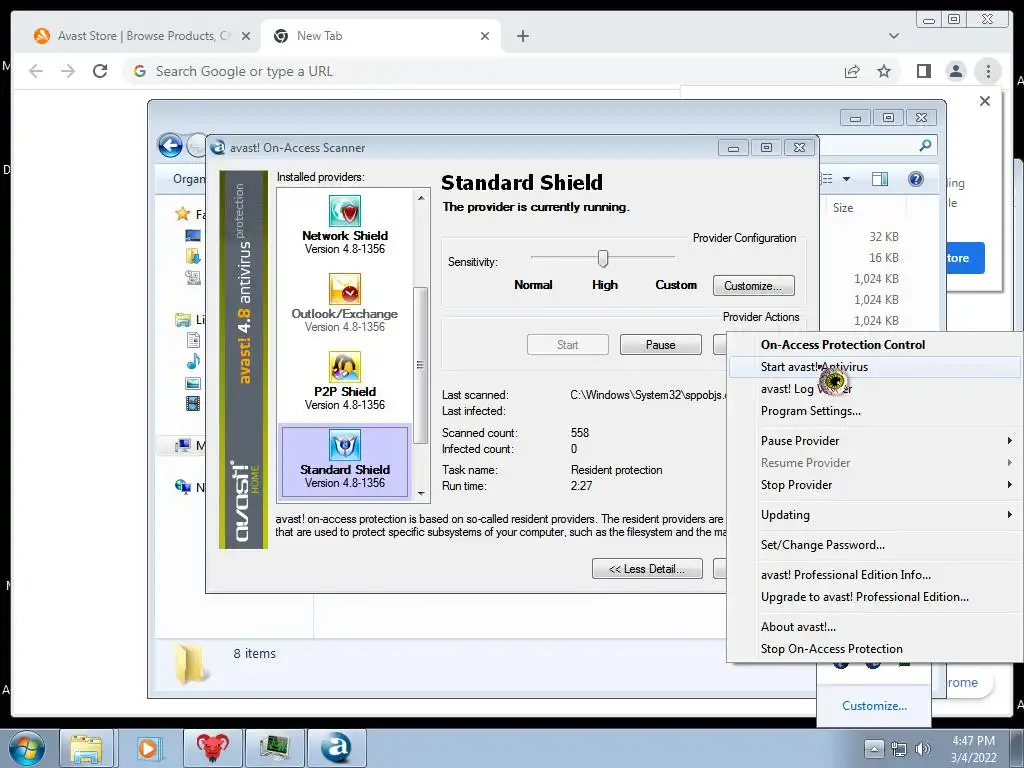The height and width of the screenshot is (768, 1024).
Task: Select the P2P Shield provider icon
Action: 344,367
